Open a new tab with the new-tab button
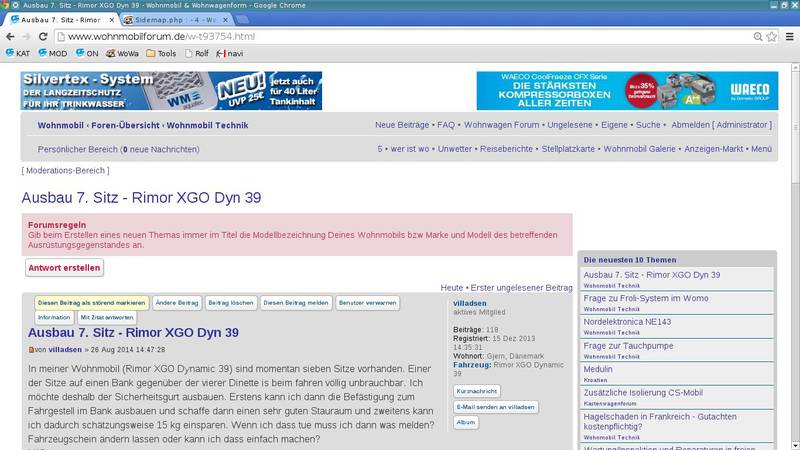Image resolution: width=800 pixels, height=450 pixels. click(242, 20)
